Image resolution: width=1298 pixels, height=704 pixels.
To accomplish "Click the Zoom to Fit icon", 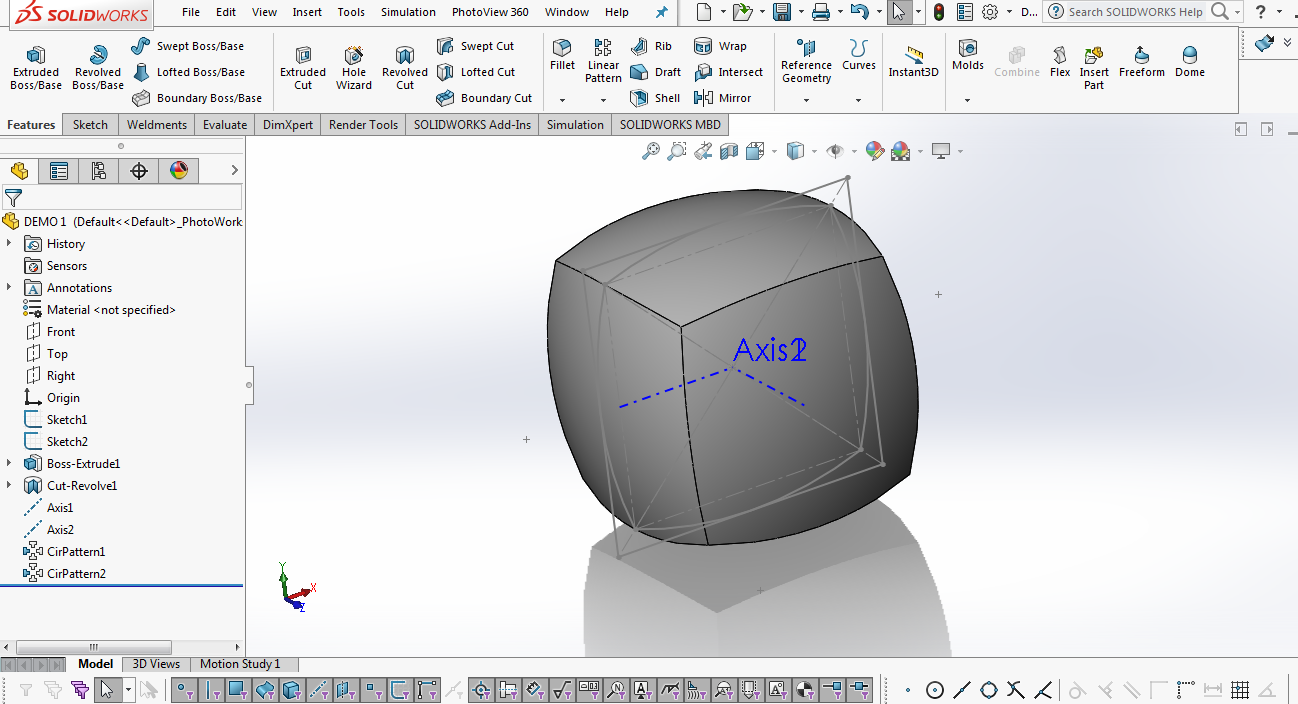I will pyautogui.click(x=651, y=151).
